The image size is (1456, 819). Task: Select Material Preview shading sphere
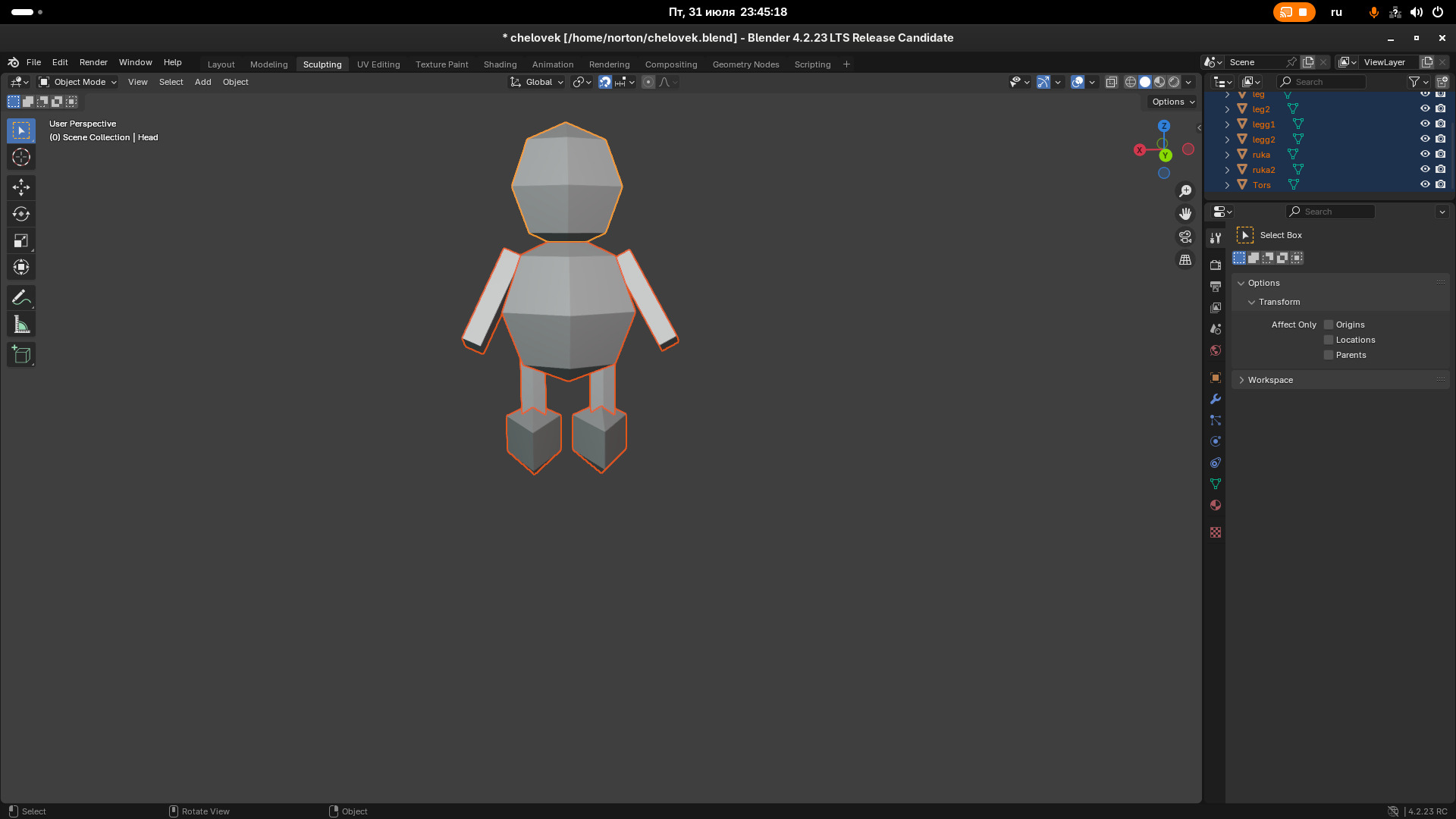(1159, 82)
